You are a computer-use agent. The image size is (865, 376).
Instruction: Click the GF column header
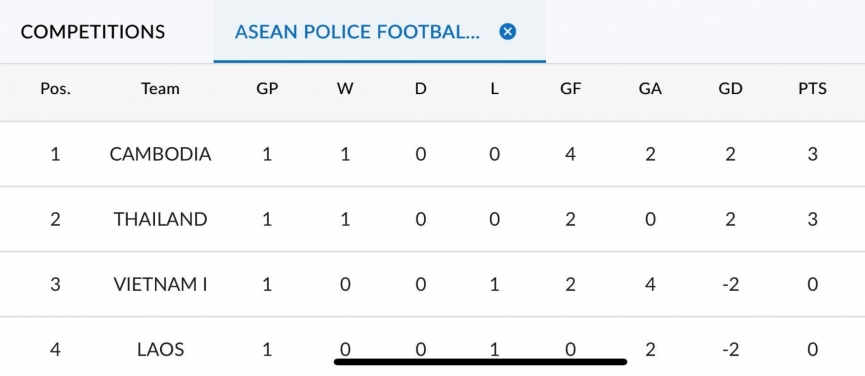click(x=570, y=88)
